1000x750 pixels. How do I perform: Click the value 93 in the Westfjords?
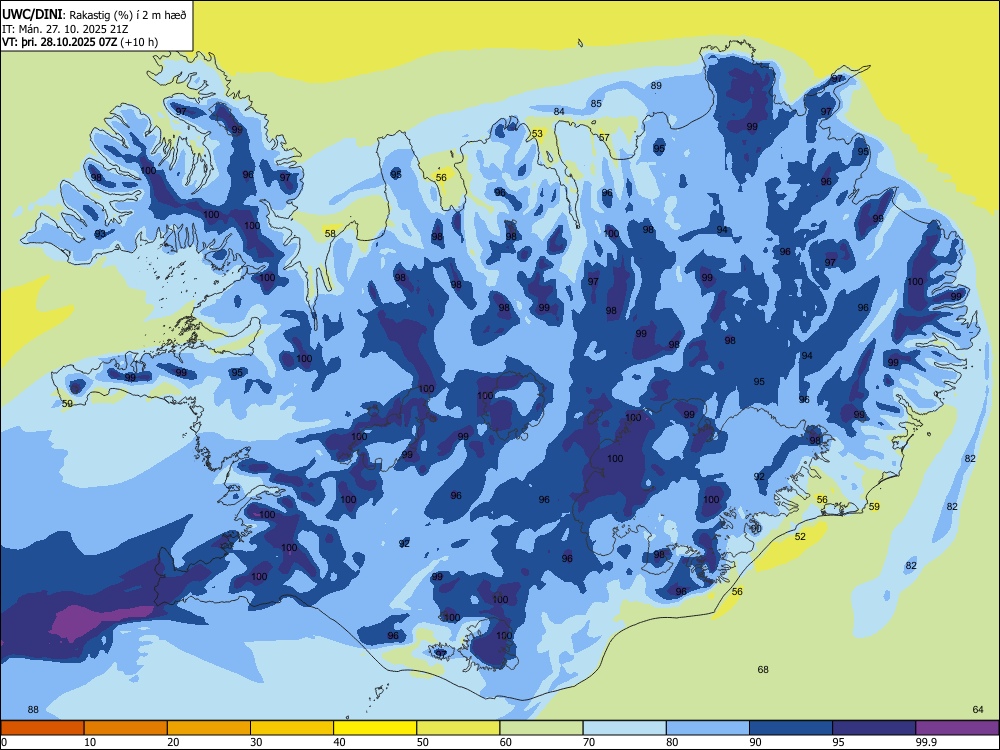[x=100, y=234]
